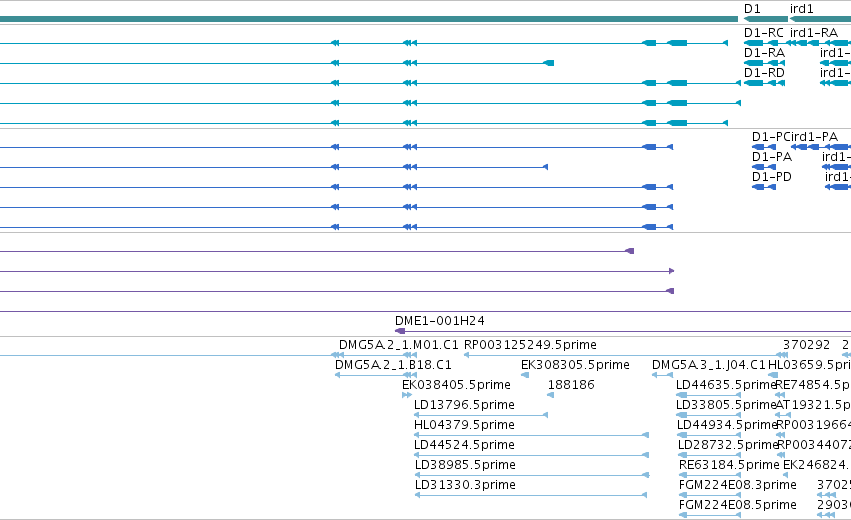Click the DMG5A.3_1.J04.C1 alignment label
Image resolution: width=851 pixels, height=520 pixels.
(709, 365)
